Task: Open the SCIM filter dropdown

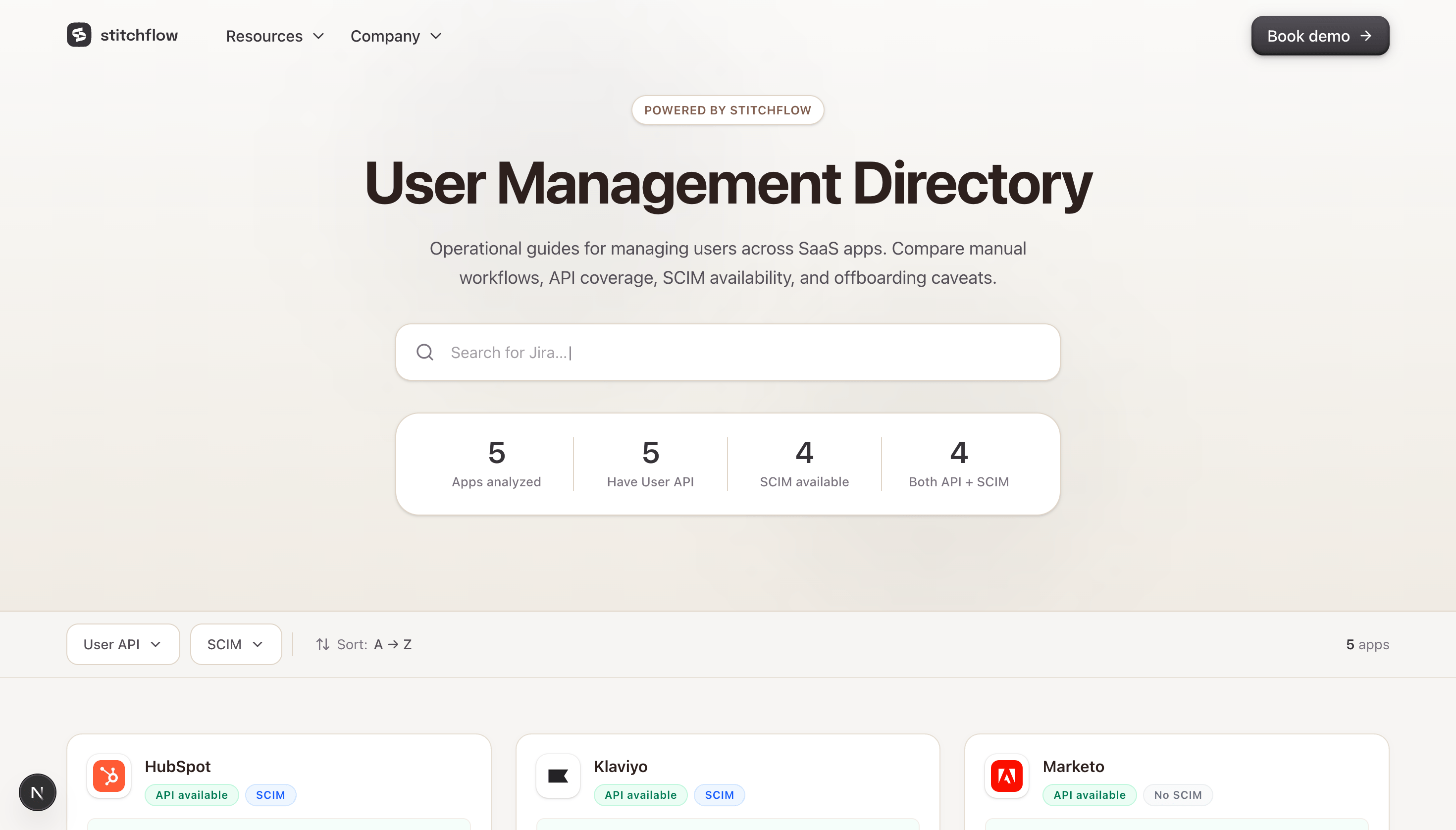Action: [x=236, y=644]
